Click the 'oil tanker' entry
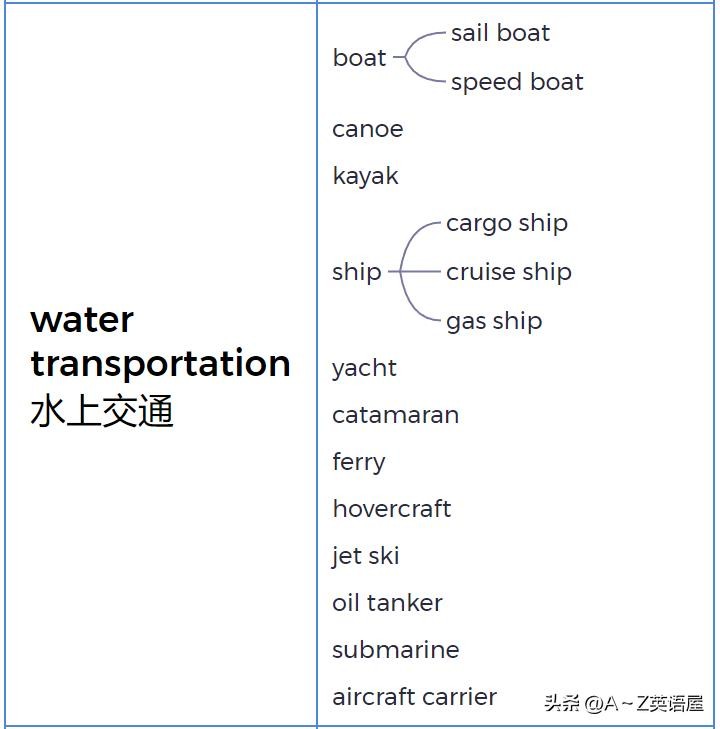720x729 pixels. [x=387, y=603]
